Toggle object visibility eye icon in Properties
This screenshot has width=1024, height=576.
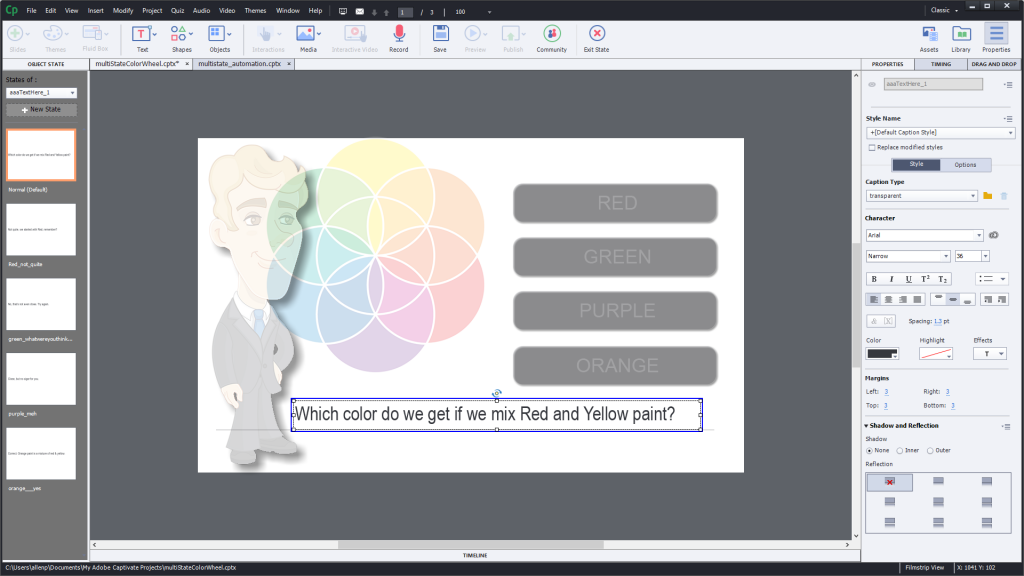[872, 84]
